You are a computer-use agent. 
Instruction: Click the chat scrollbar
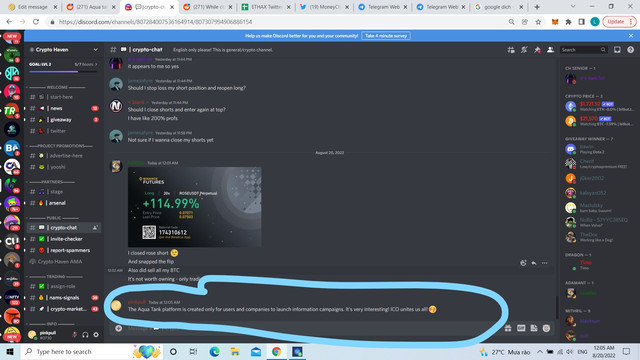pos(557,308)
